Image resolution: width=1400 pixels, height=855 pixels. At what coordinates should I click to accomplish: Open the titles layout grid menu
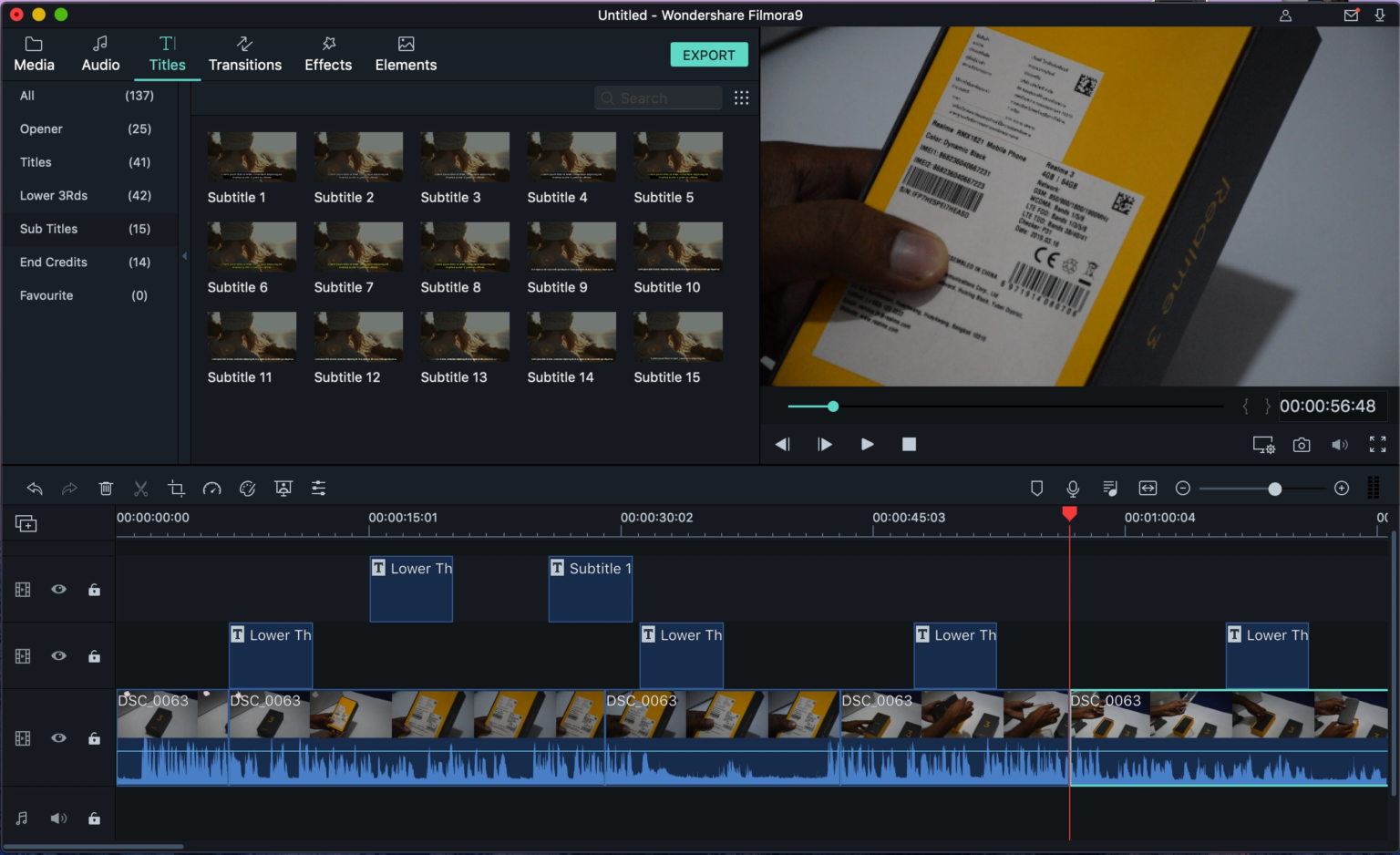[x=741, y=98]
